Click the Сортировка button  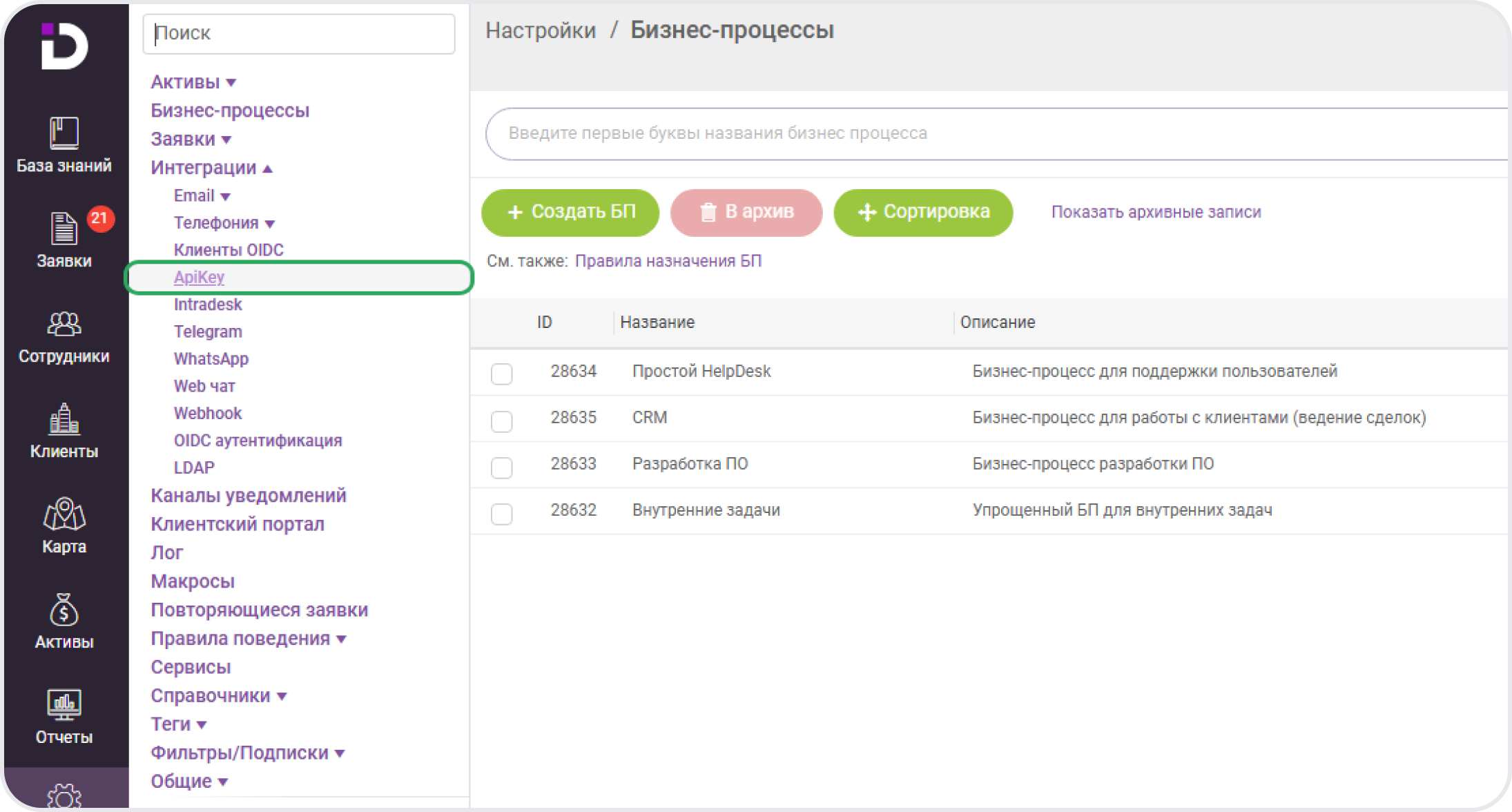[x=922, y=212]
